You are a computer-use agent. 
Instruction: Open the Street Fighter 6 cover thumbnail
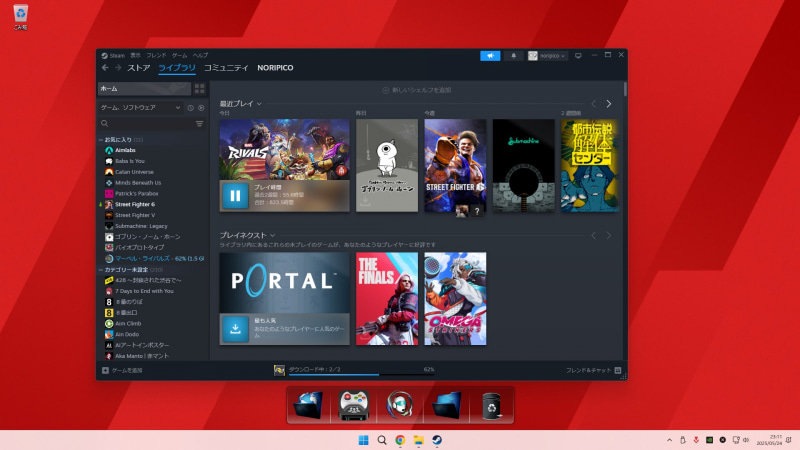coord(455,165)
